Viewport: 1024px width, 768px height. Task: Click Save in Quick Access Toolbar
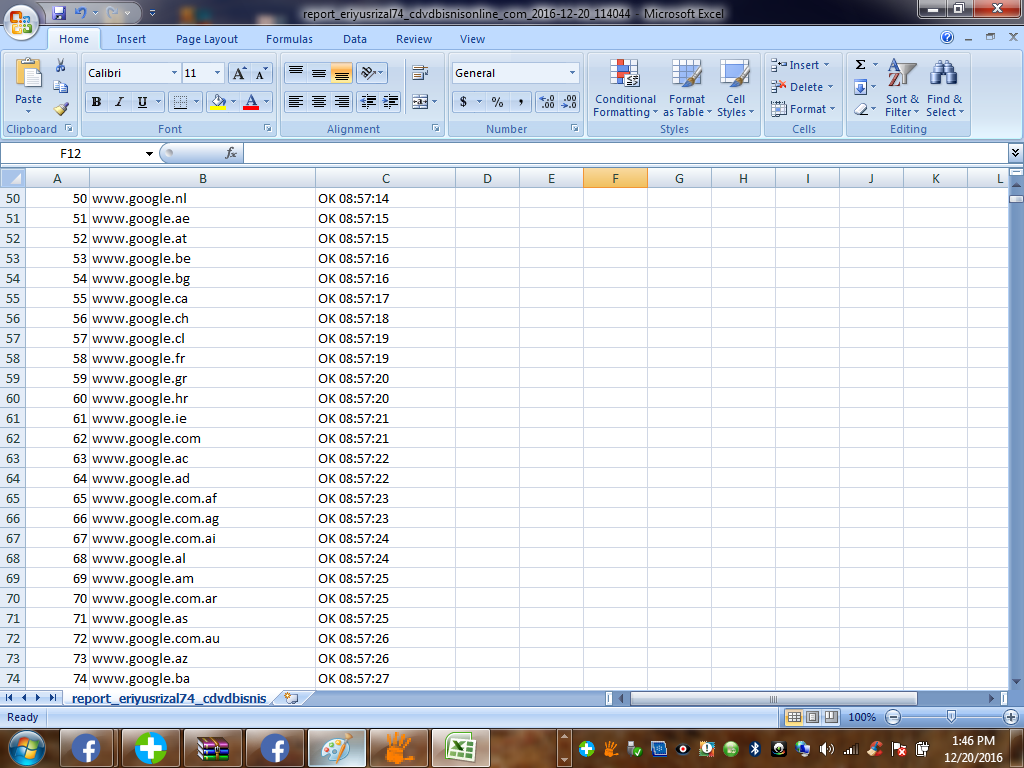(x=59, y=12)
